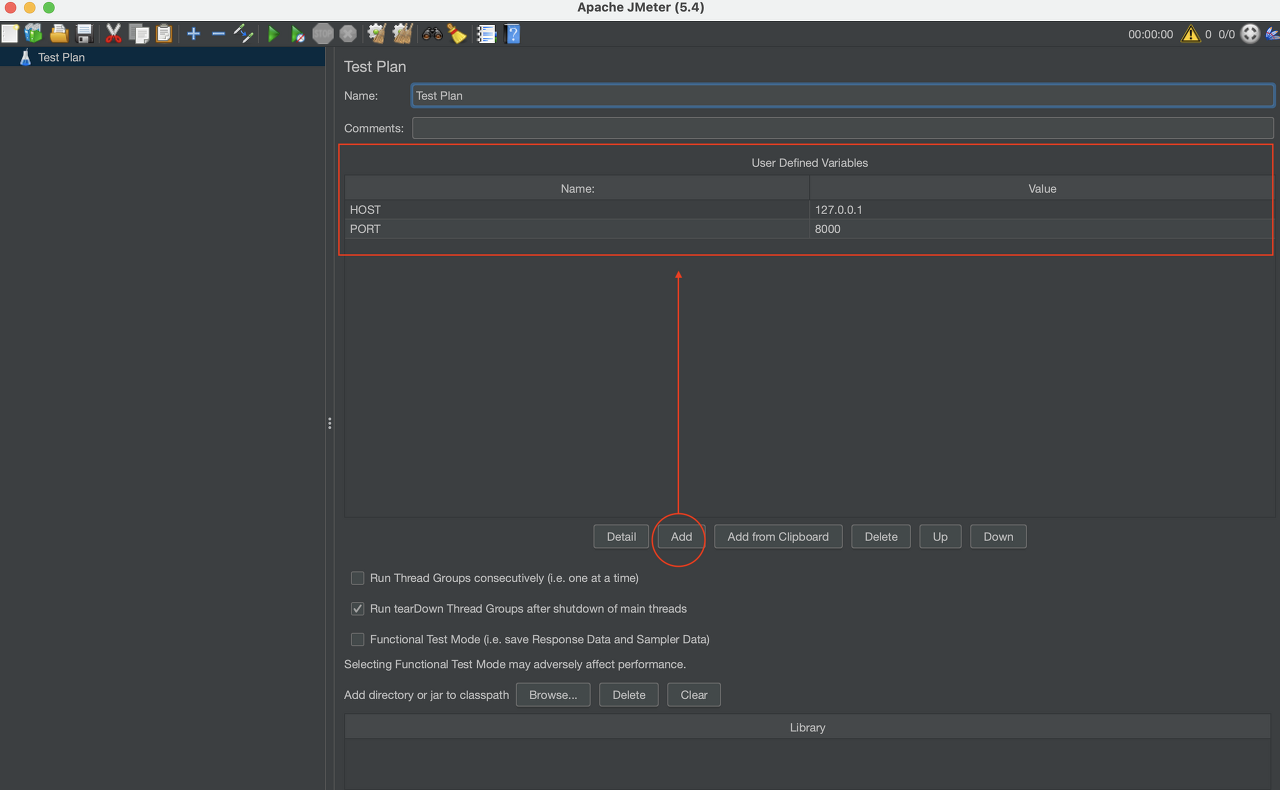Click the Detail button
Viewport: 1280px width, 790px height.
coord(621,537)
